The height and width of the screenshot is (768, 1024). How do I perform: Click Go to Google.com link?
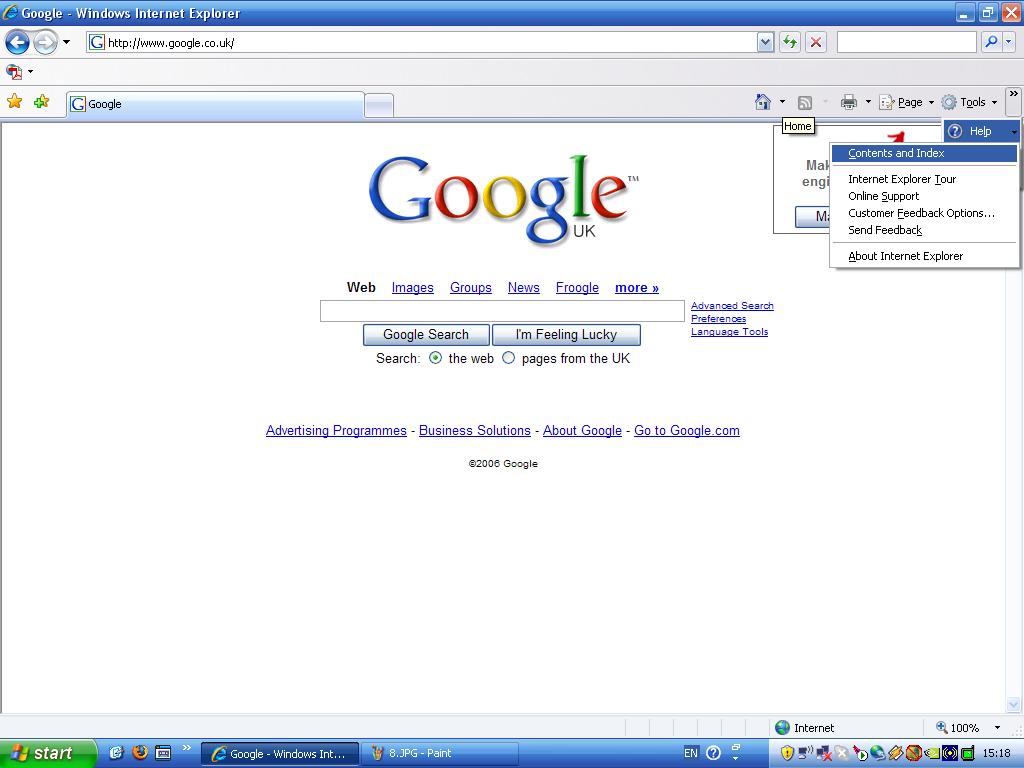(686, 430)
